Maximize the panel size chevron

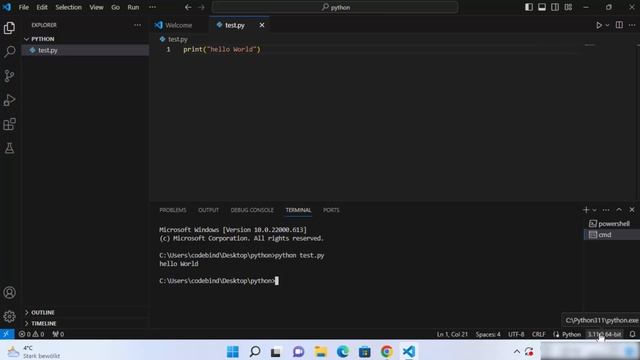(x=619, y=210)
